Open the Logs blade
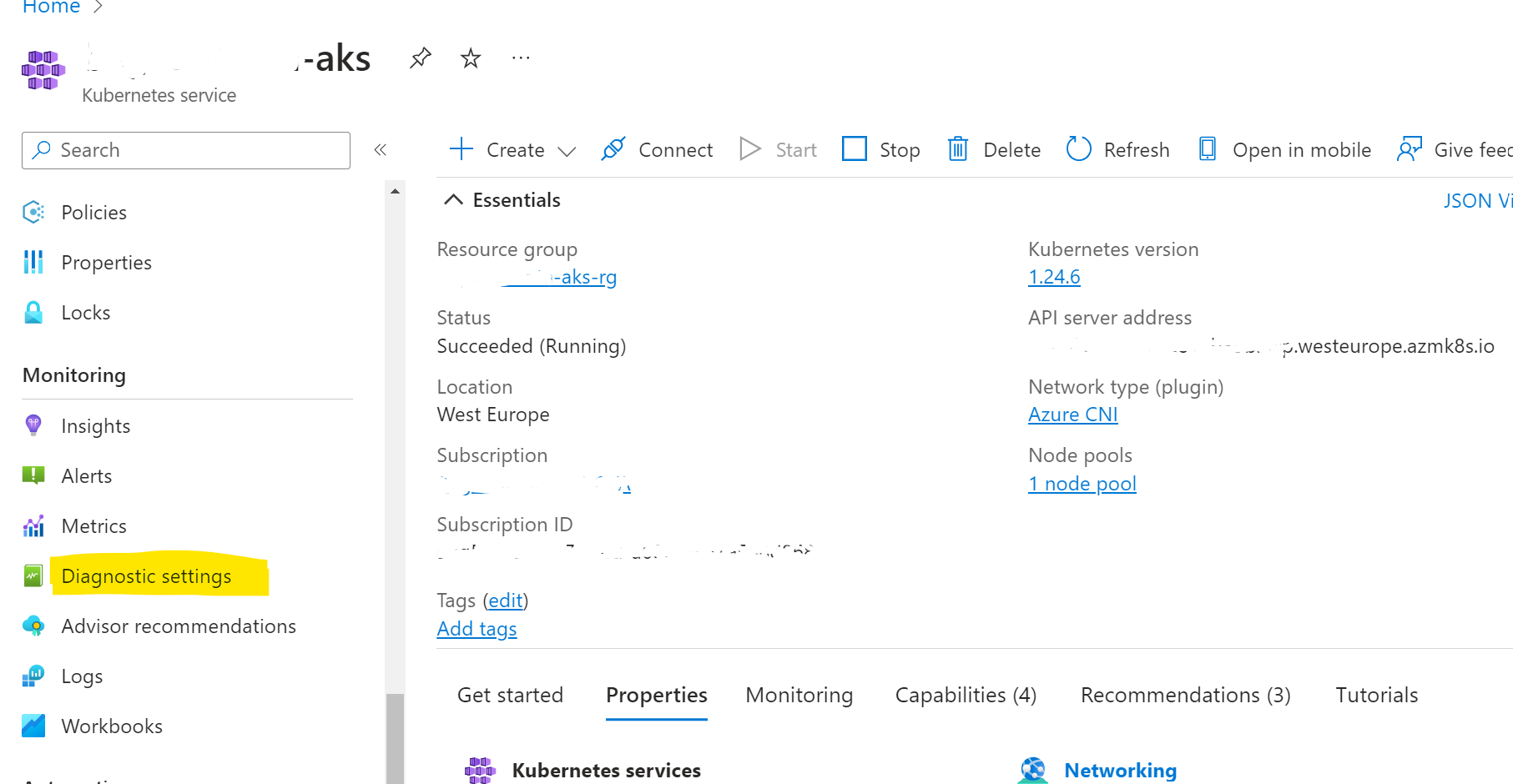This screenshot has height=784, width=1513. [81, 676]
